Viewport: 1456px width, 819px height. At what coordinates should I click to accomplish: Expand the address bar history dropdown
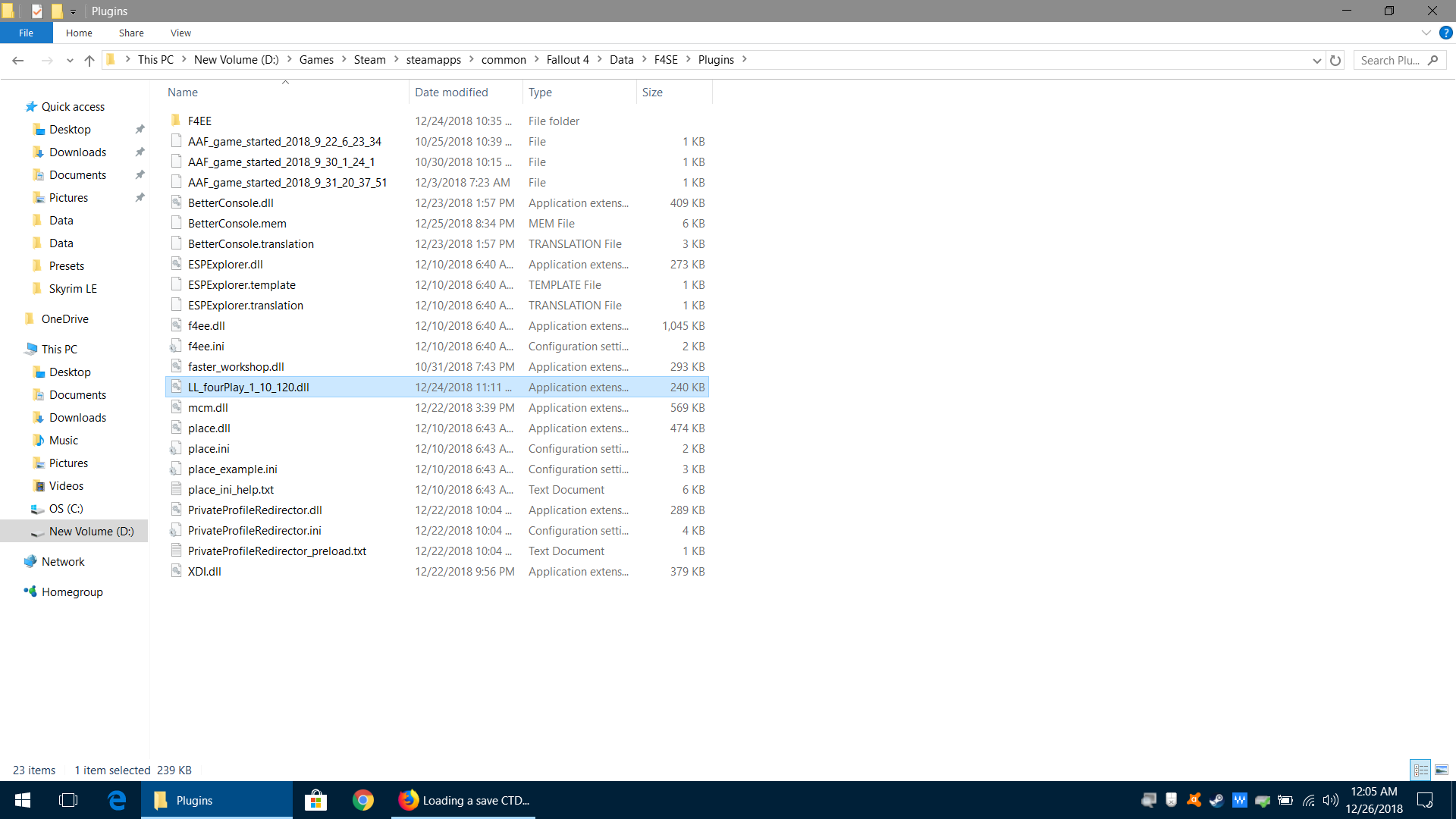1317,61
